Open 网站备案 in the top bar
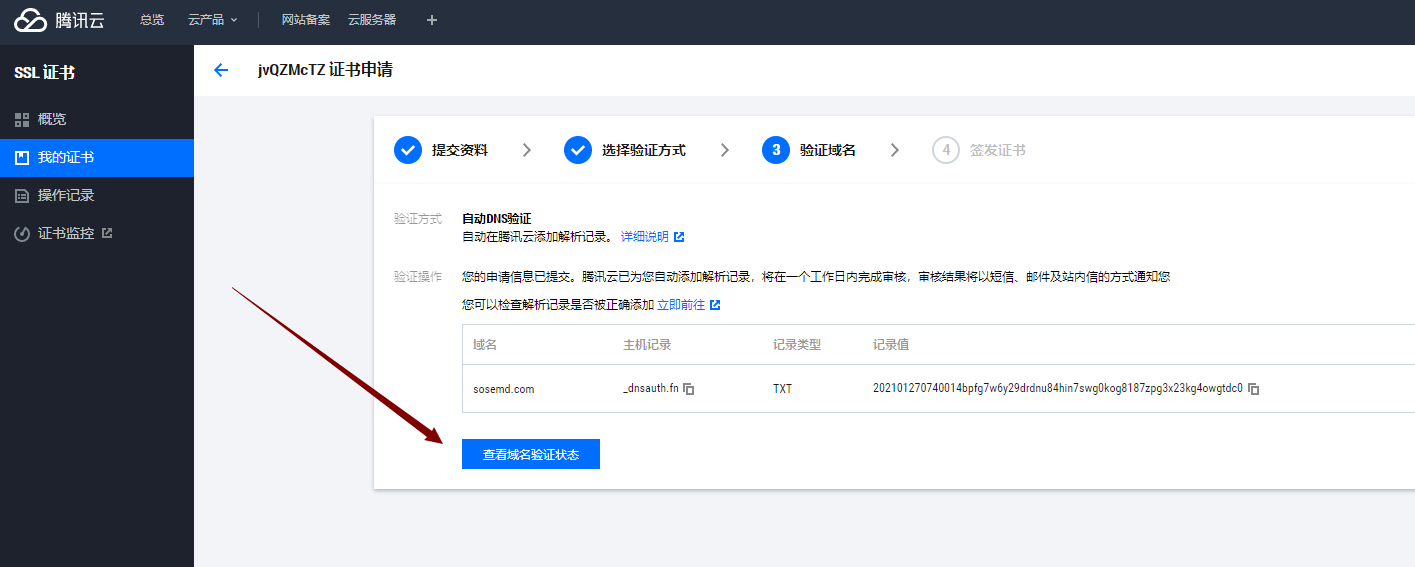 point(305,20)
